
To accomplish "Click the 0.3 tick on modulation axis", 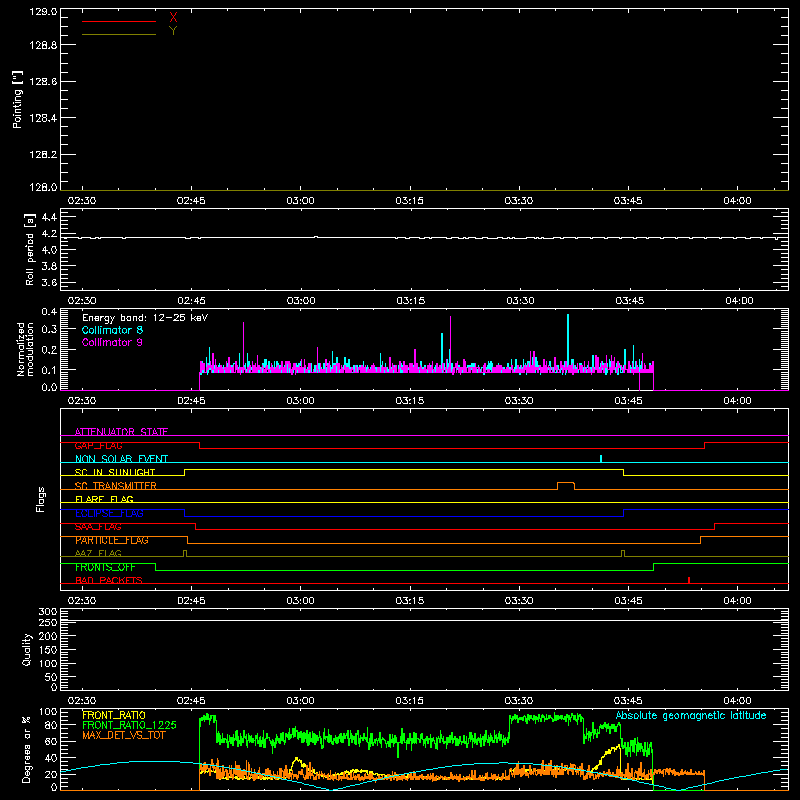I will (x=49, y=329).
